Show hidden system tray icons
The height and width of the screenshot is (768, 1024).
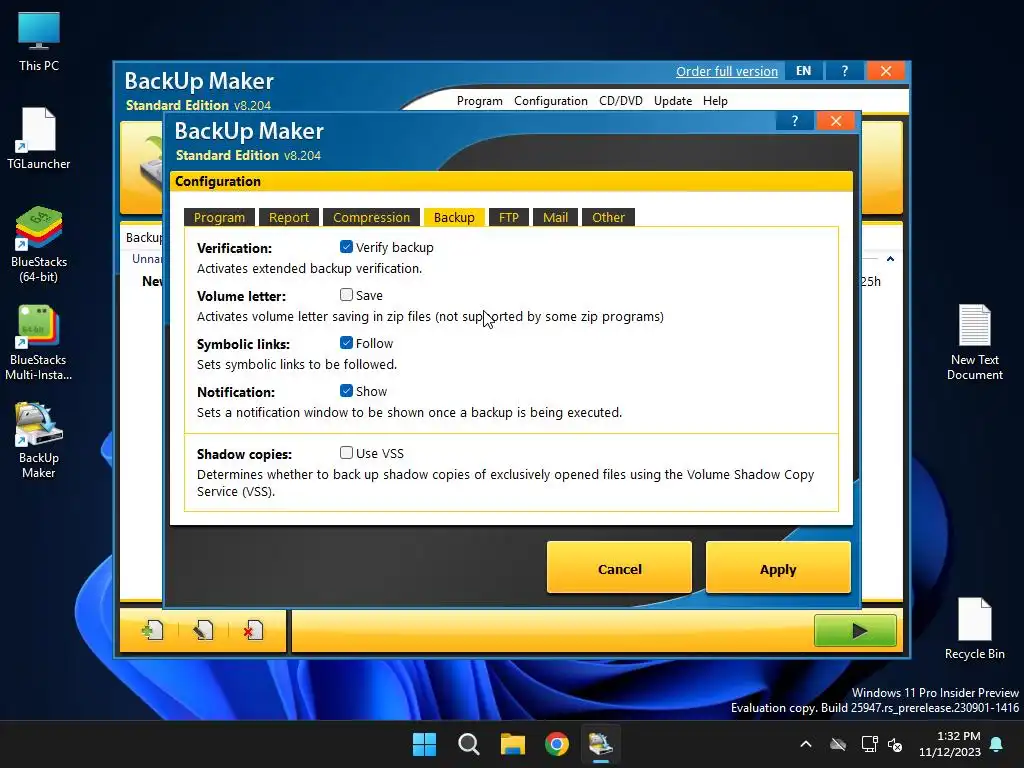click(x=806, y=744)
